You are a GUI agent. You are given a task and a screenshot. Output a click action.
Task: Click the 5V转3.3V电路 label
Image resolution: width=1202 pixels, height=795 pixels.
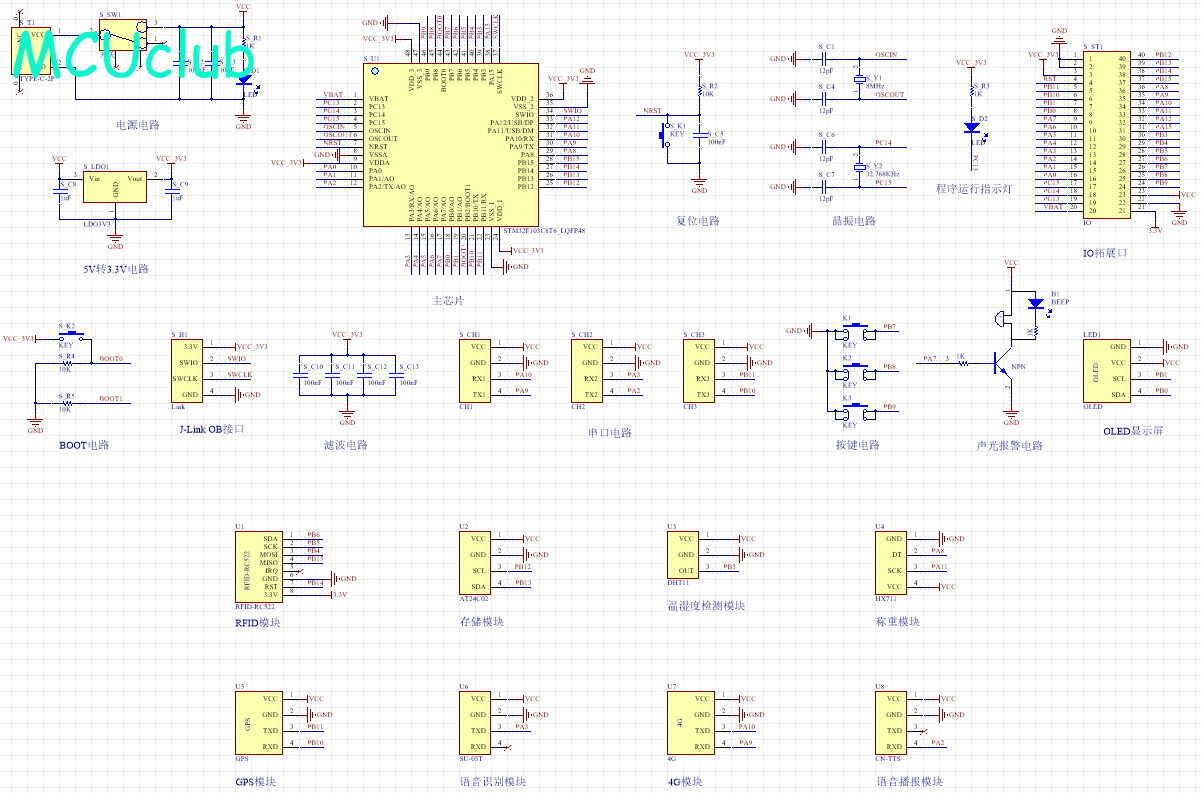(116, 269)
